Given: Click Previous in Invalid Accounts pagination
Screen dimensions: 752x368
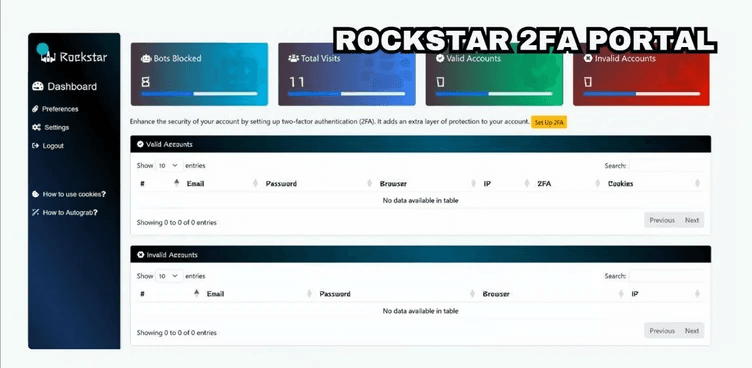Looking at the screenshot, I should click(x=662, y=331).
